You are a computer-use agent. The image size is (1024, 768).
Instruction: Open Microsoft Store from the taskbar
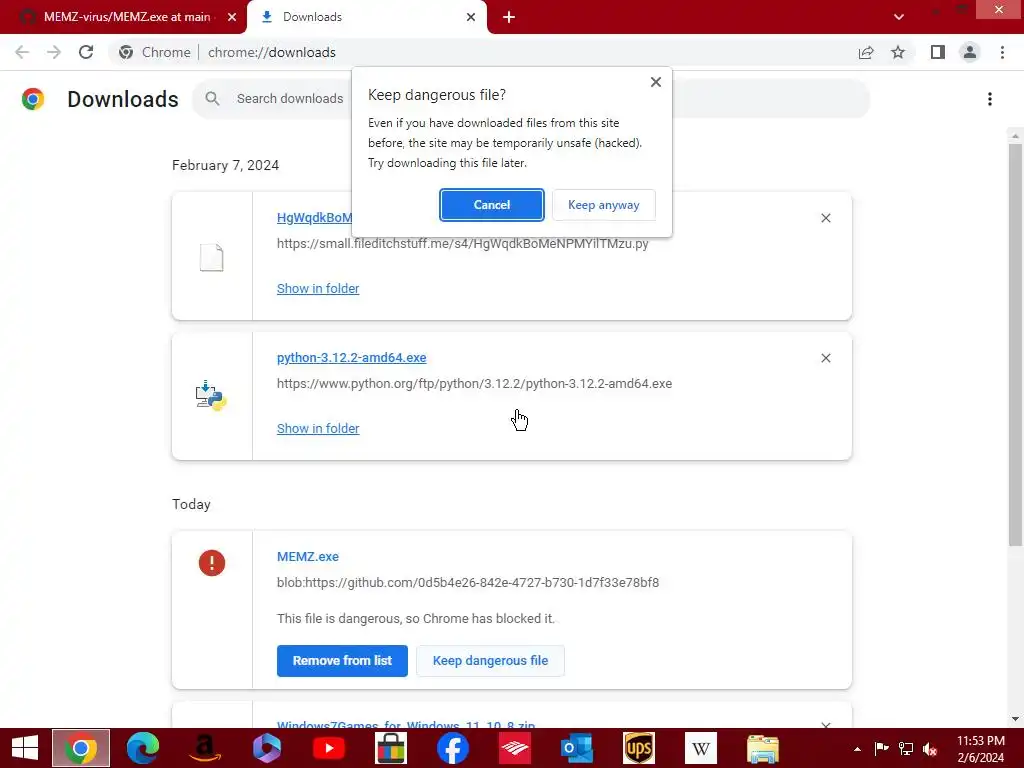[391, 748]
